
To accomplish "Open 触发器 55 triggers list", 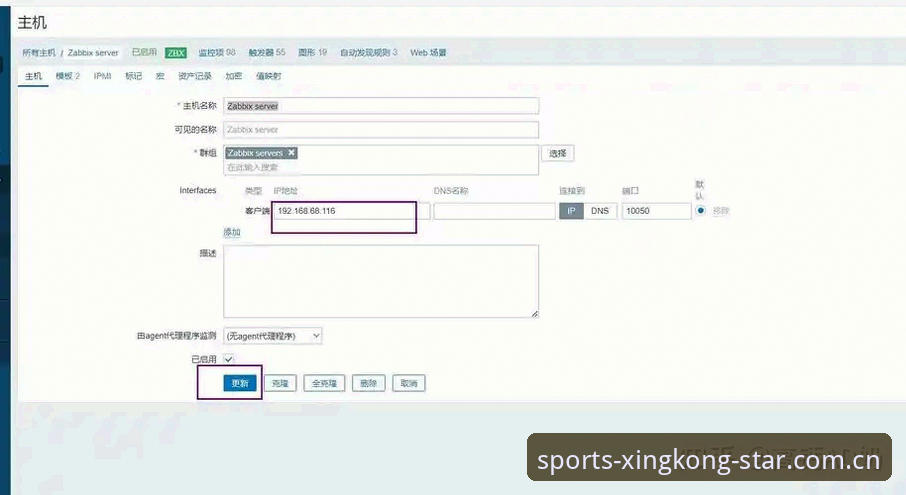I will point(267,53).
